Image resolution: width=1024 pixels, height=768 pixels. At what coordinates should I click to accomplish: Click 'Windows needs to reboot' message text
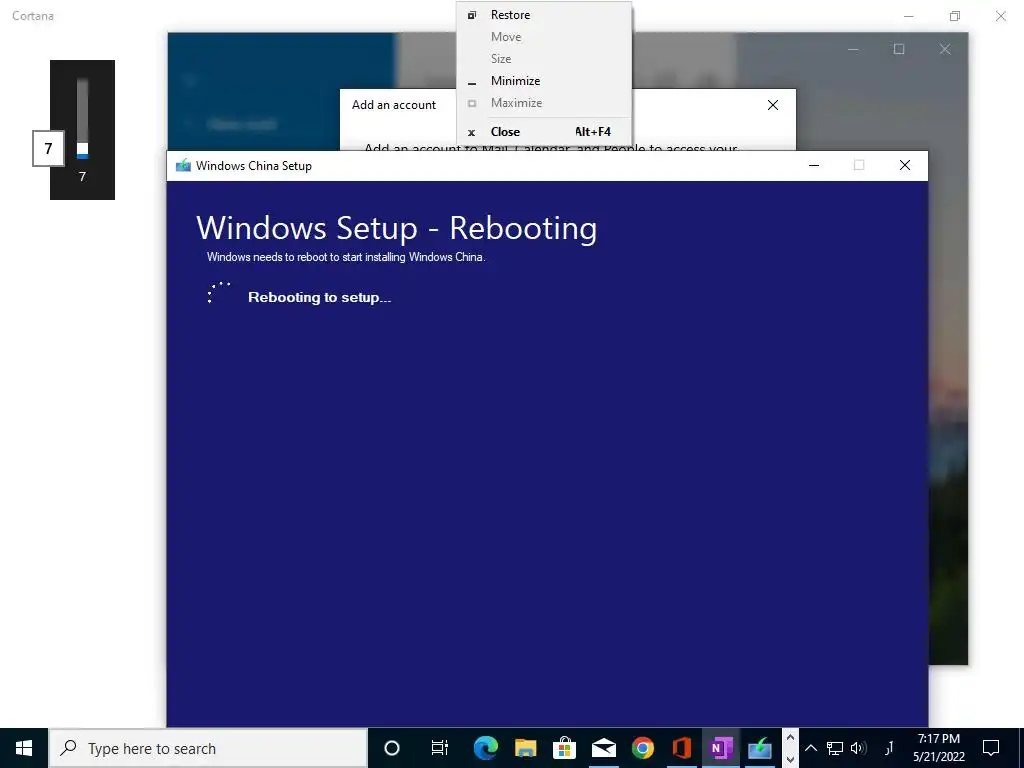coord(346,257)
